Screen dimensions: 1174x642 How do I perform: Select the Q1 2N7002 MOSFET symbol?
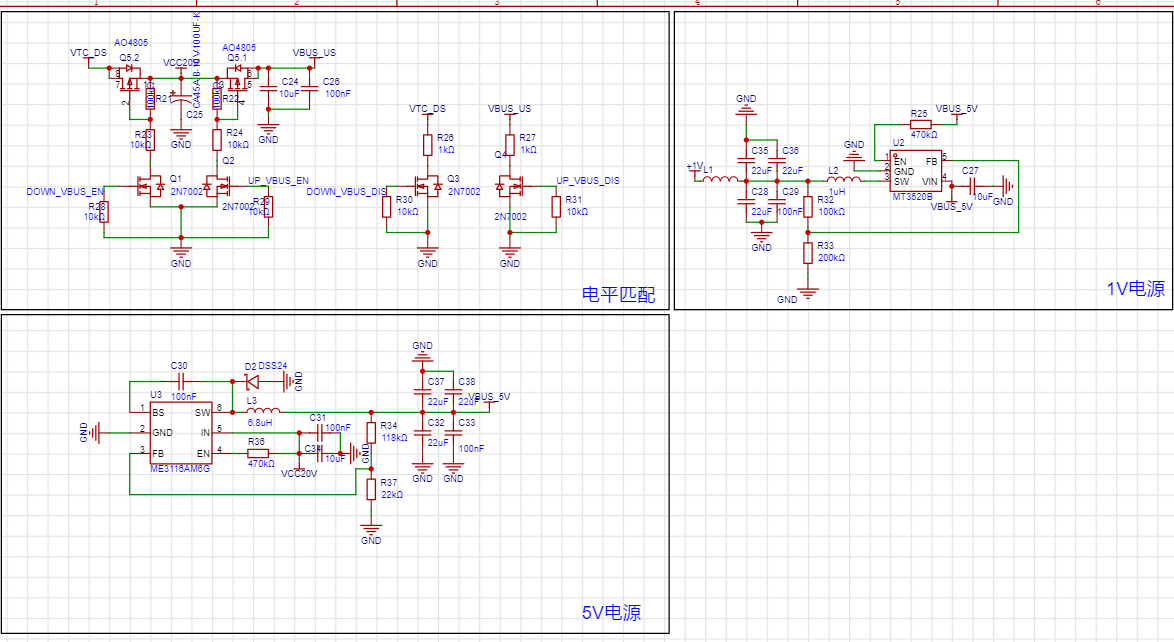pyautogui.click(x=152, y=185)
